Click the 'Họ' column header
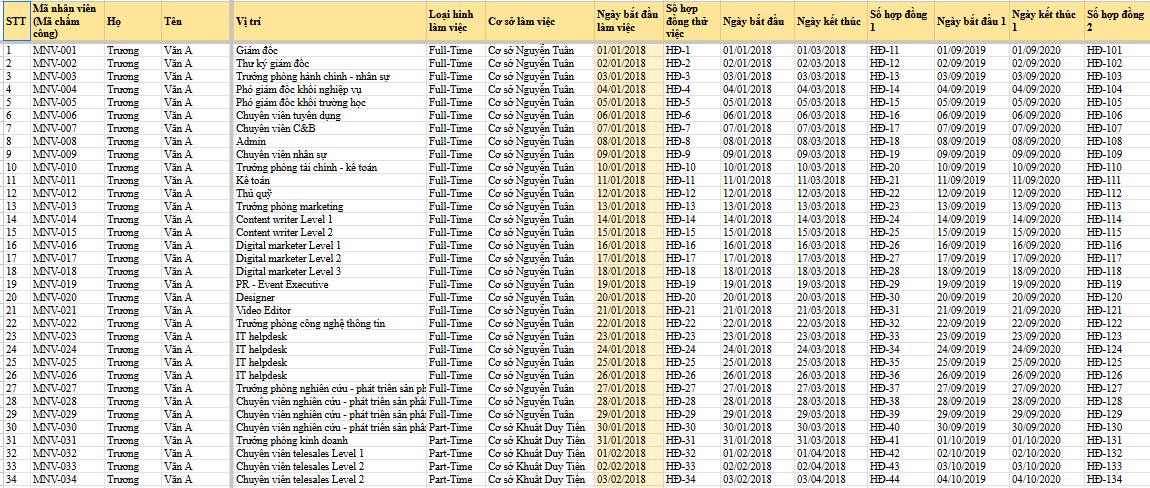Screen dimensions: 1150x488 click(133, 21)
